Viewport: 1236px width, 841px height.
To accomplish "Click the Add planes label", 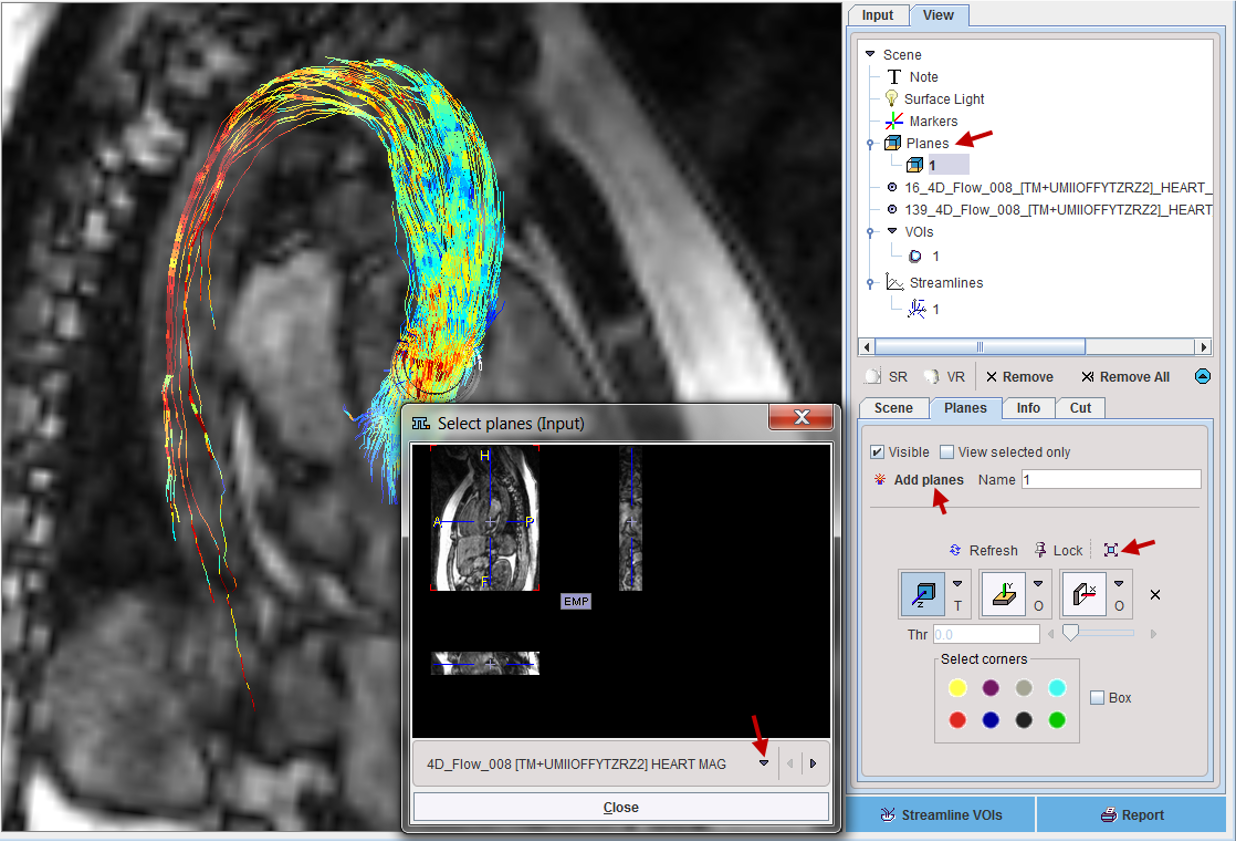I will coord(929,480).
